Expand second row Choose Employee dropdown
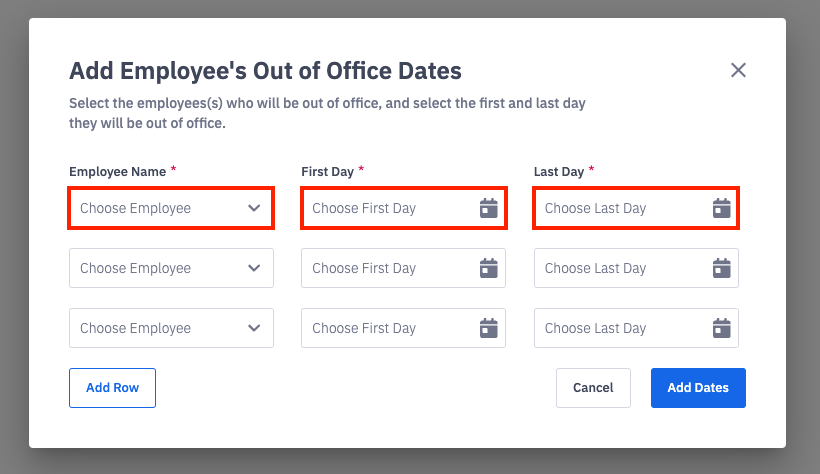This screenshot has height=474, width=820. coord(254,268)
